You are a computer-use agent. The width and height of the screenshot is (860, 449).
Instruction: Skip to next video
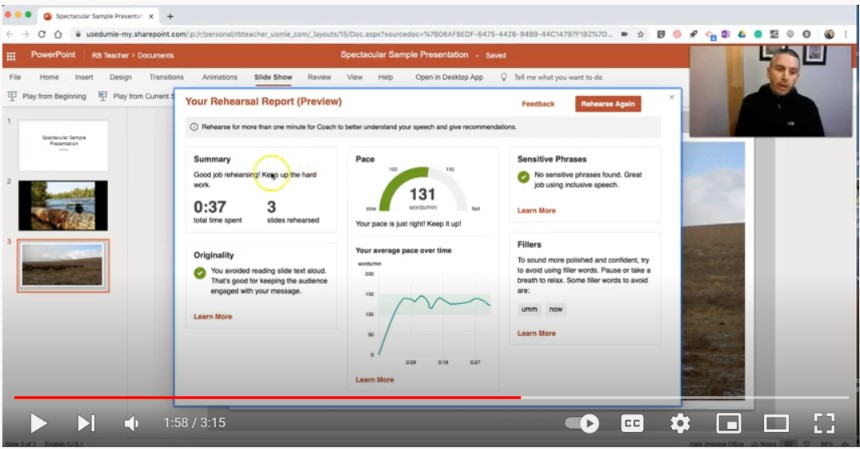[x=86, y=423]
